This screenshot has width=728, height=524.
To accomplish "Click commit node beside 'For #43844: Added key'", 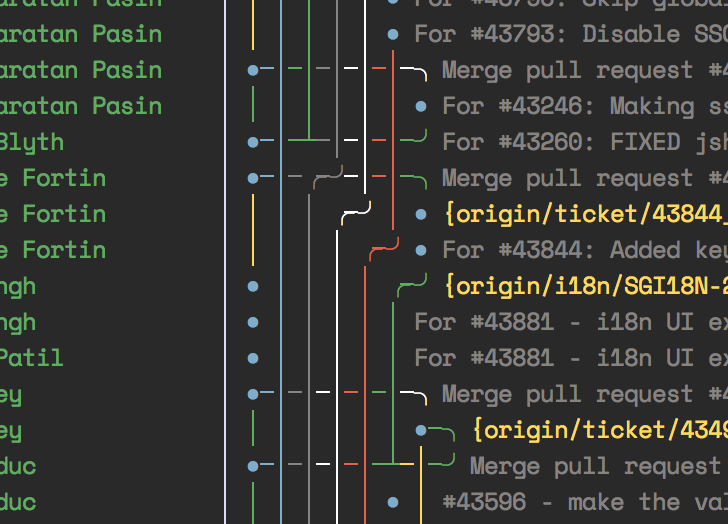I will point(421,250).
